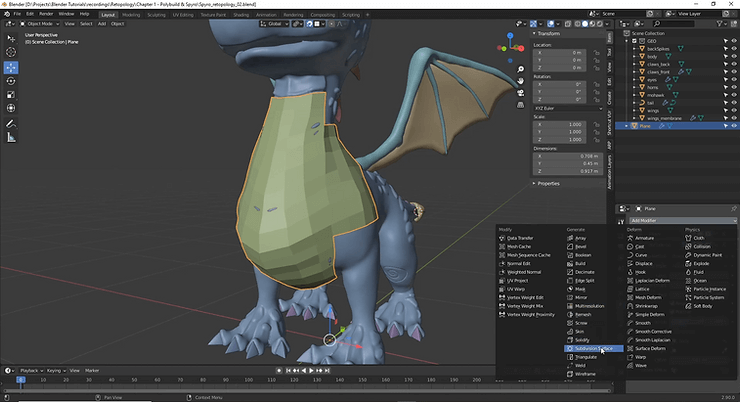Open the Add Modifier dropdown
Image resolution: width=740 pixels, height=402 pixels.
click(x=682, y=220)
